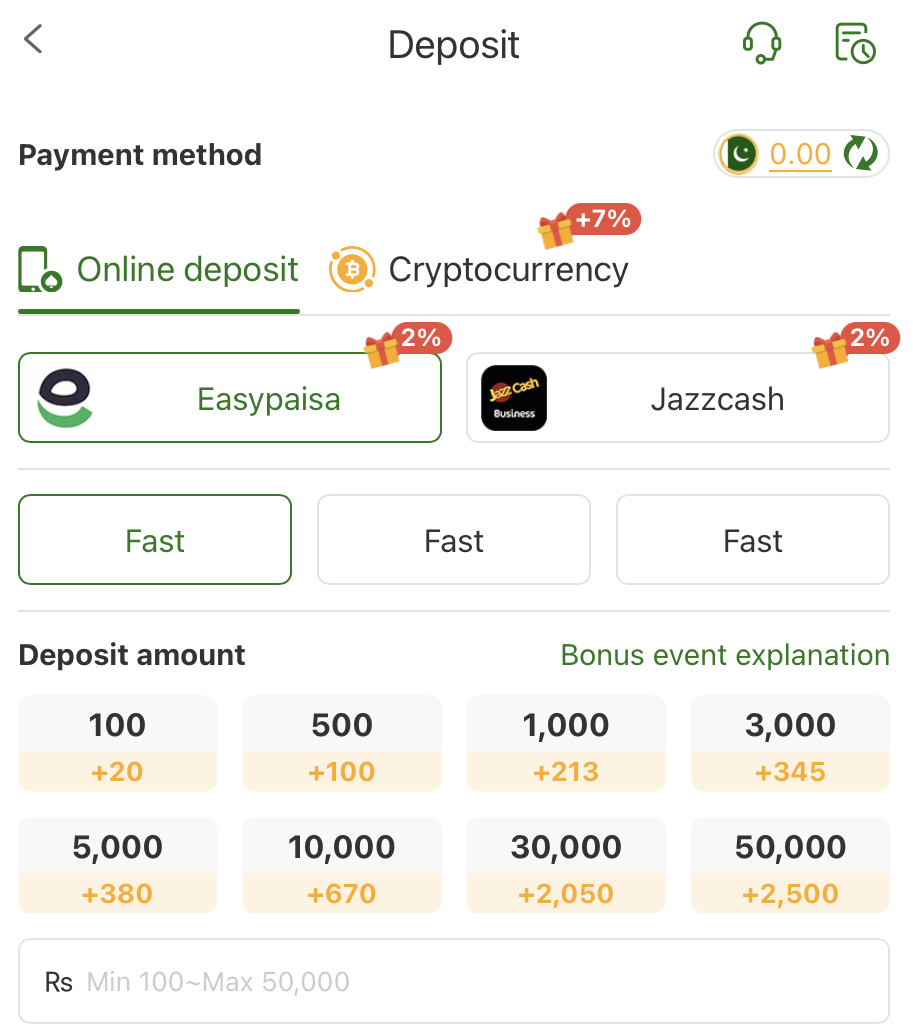Click the Easypaisa logo icon
Viewport: 913px width, 1024px height.
tap(65, 398)
